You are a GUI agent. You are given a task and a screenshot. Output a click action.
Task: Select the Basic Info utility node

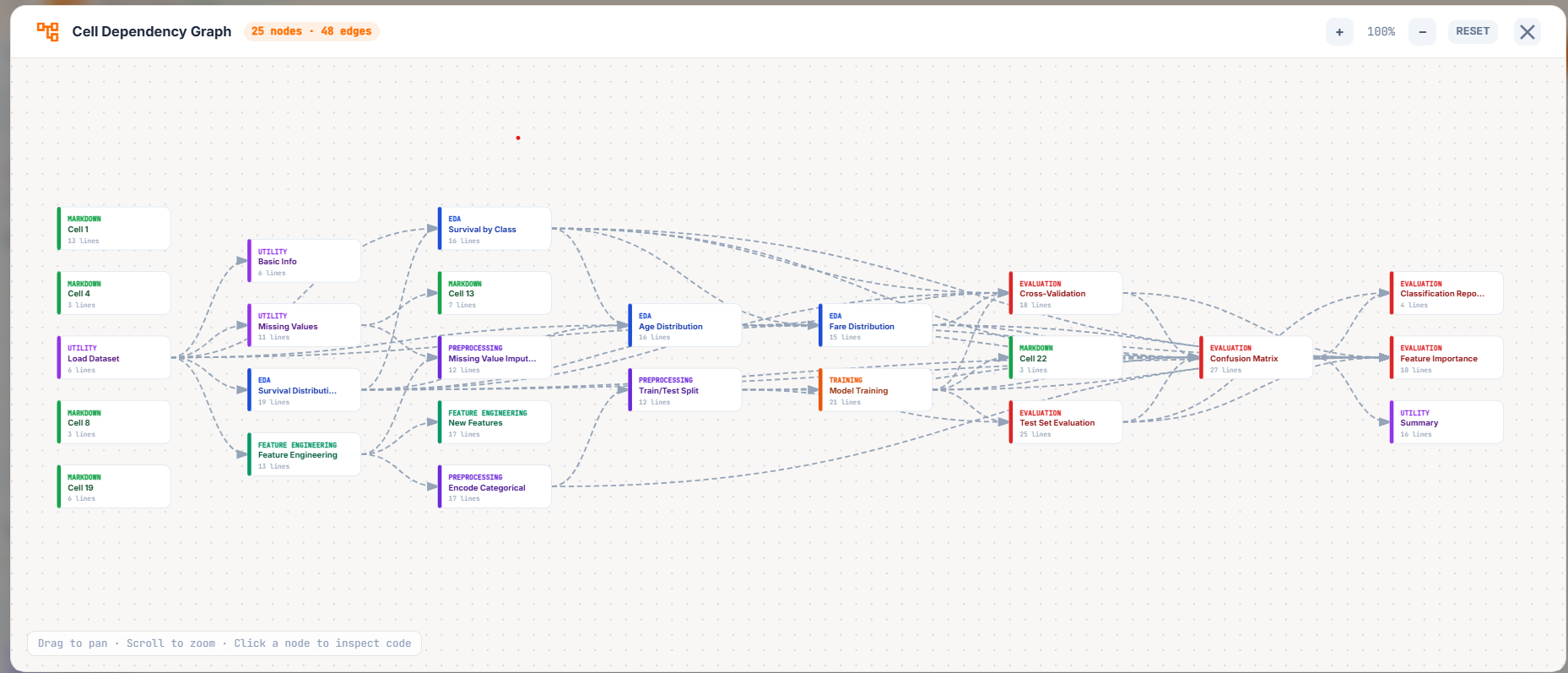point(305,261)
